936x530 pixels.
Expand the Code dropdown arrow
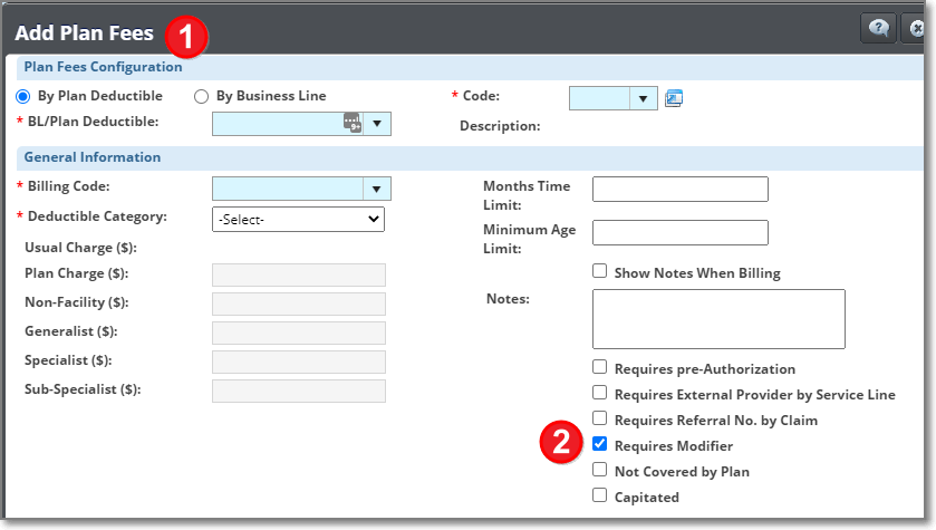tap(643, 98)
